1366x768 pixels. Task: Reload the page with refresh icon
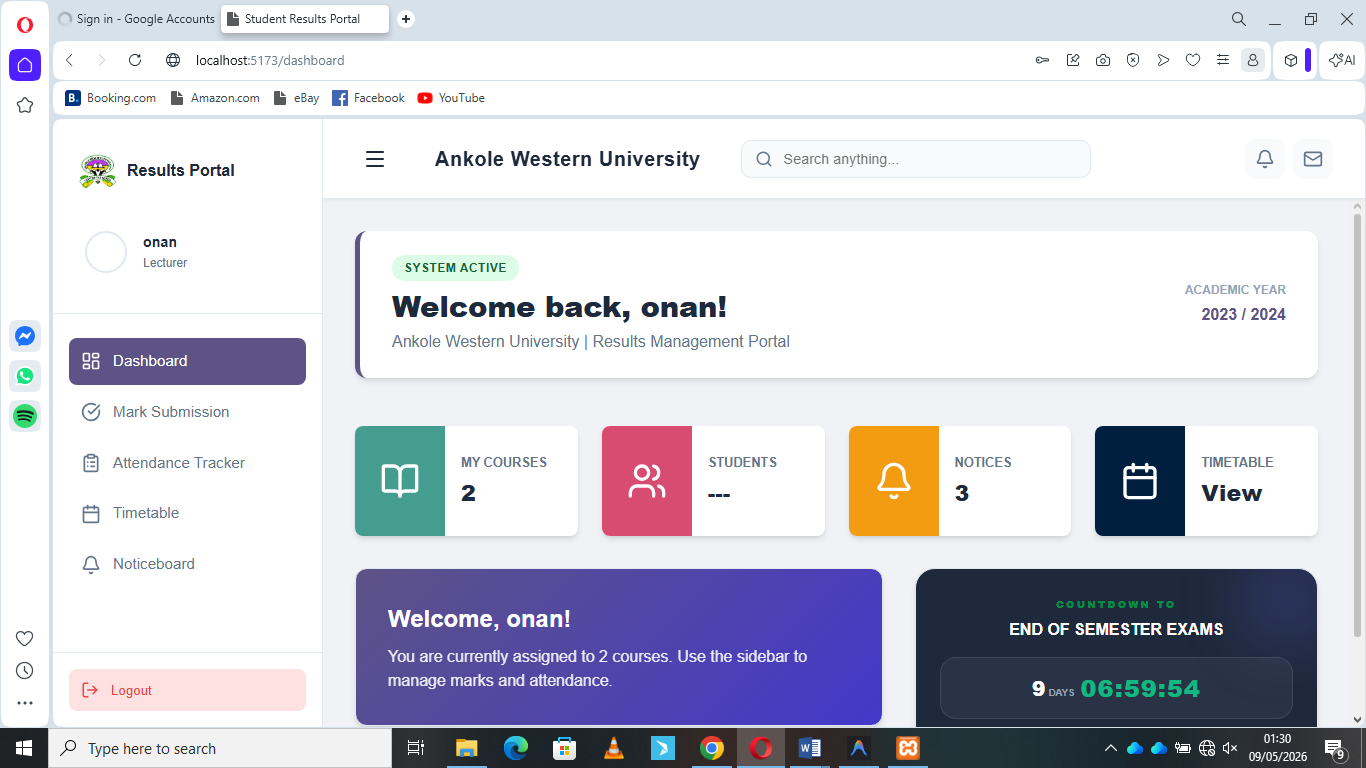(135, 60)
